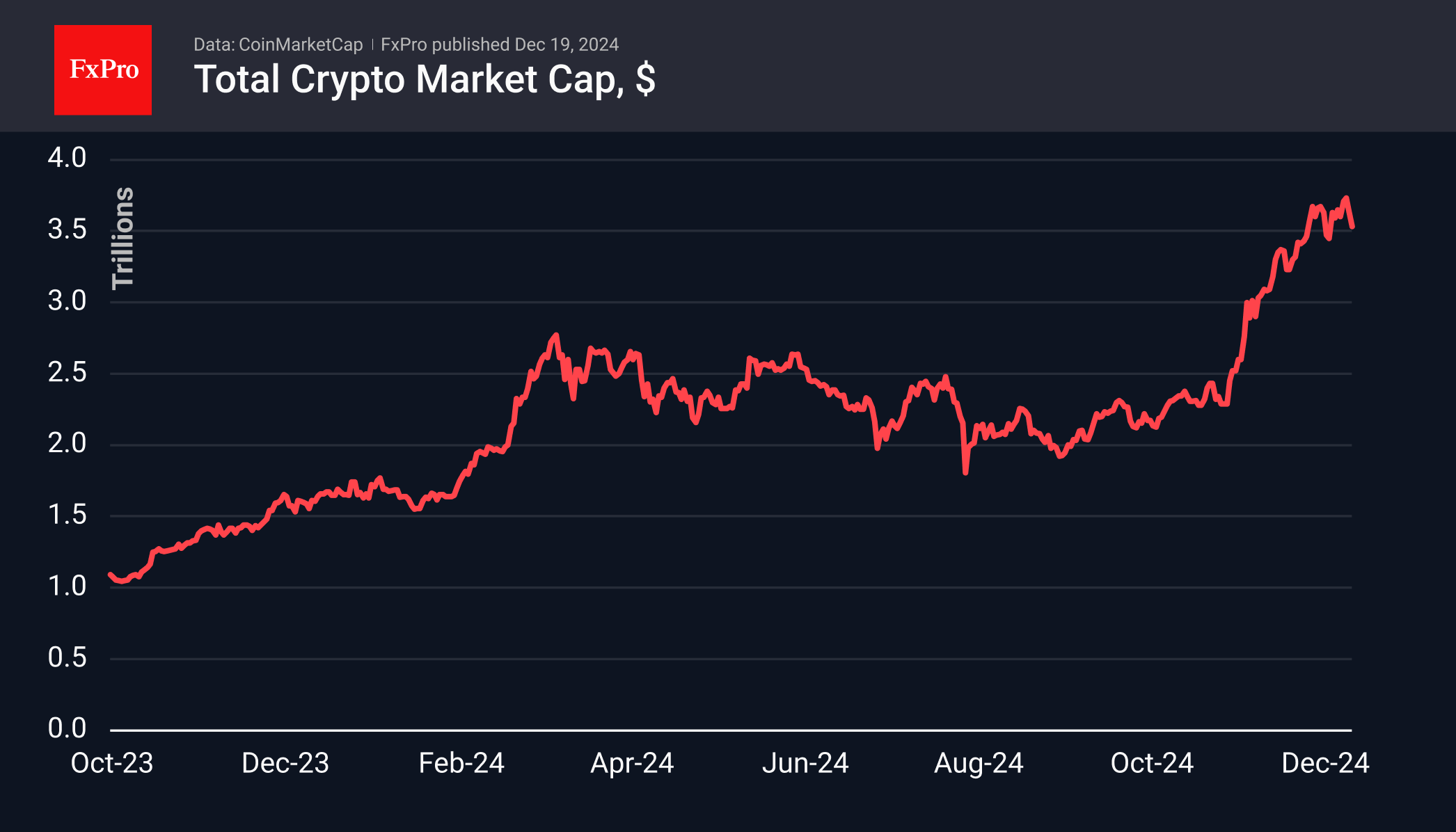Click the 4.0 y-axis value
Viewport: 1456px width, 832px height.
67,158
